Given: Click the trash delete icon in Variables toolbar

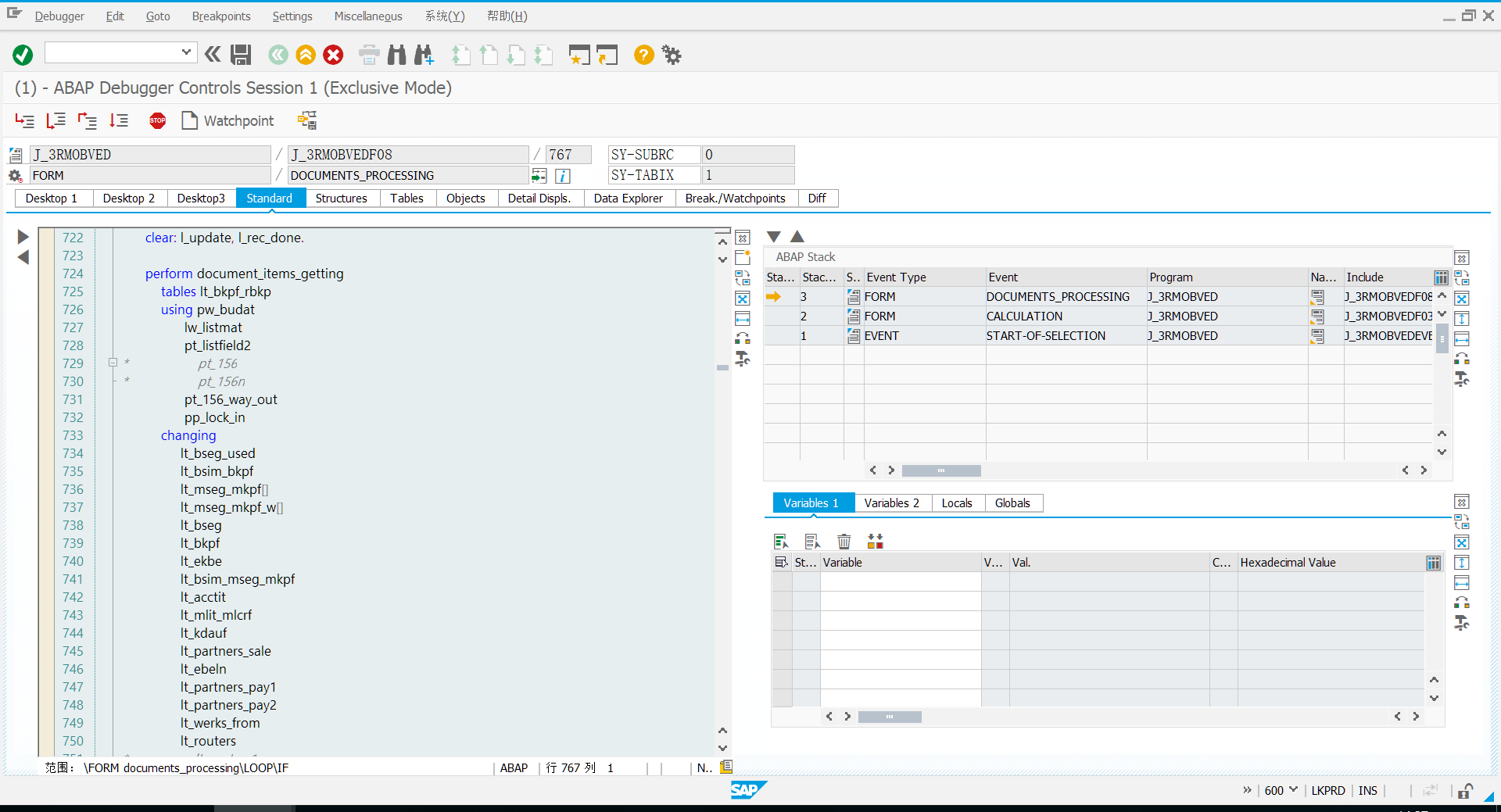Looking at the screenshot, I should pos(844,541).
